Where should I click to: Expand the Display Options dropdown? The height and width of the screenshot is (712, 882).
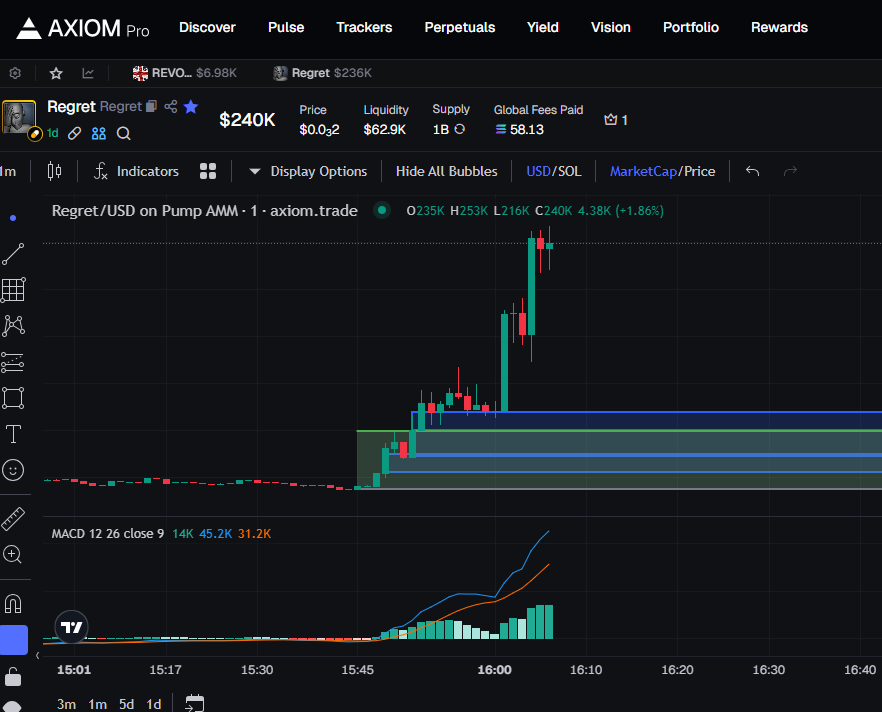[x=308, y=171]
